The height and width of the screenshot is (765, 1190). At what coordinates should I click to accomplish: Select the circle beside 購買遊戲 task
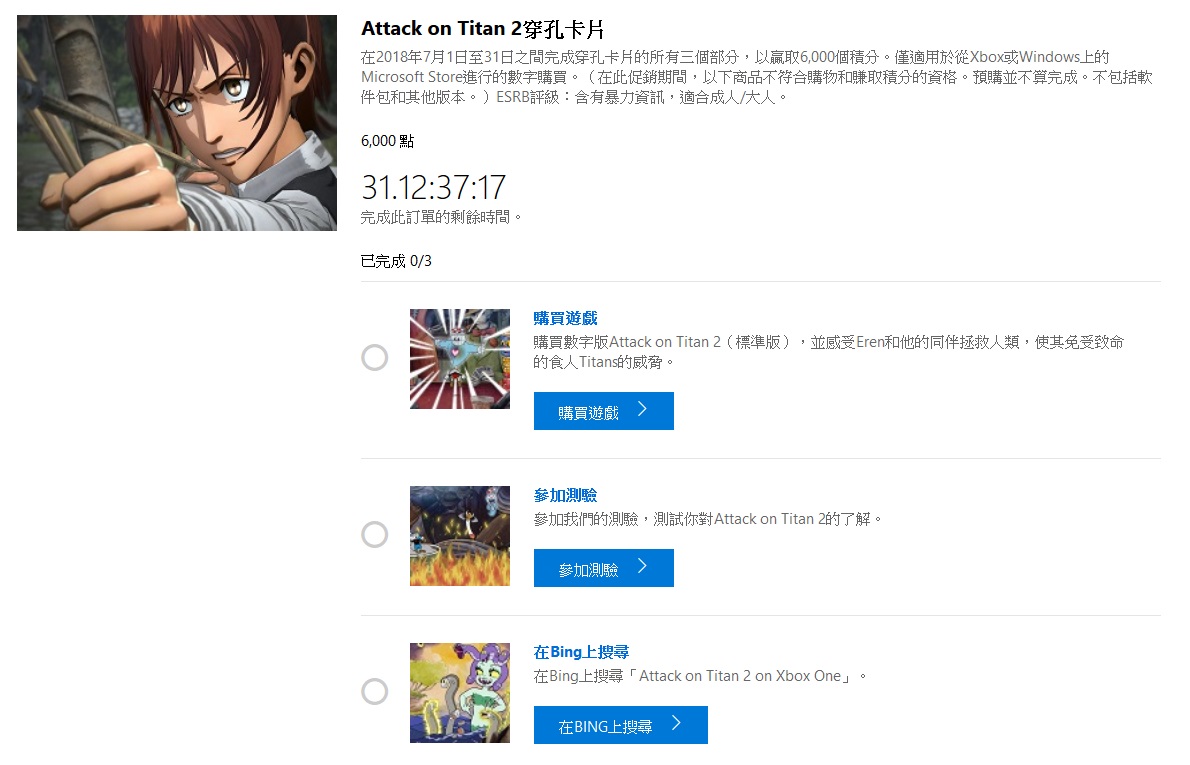pos(374,357)
